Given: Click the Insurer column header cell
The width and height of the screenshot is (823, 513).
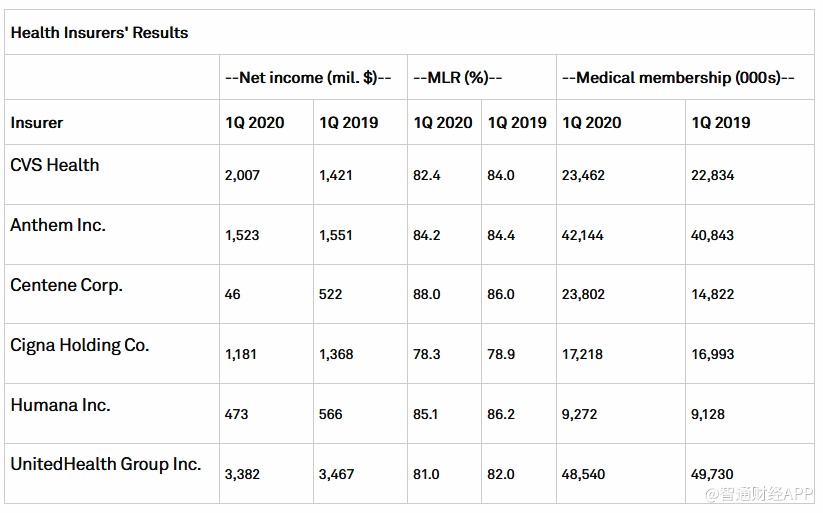Looking at the screenshot, I should click(37, 123).
